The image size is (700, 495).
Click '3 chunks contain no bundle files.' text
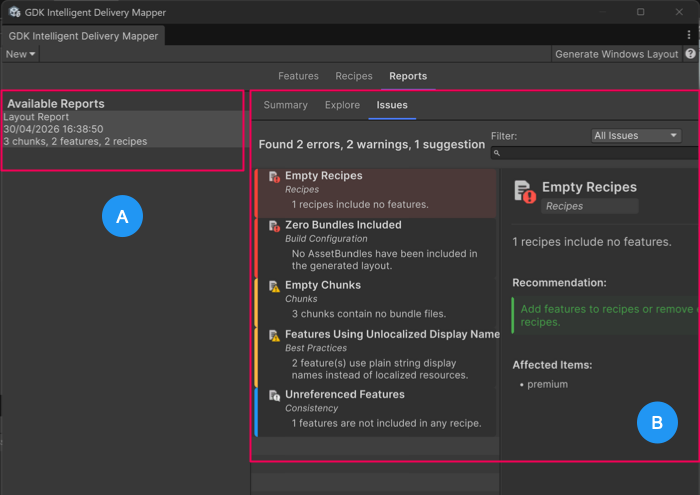click(369, 314)
